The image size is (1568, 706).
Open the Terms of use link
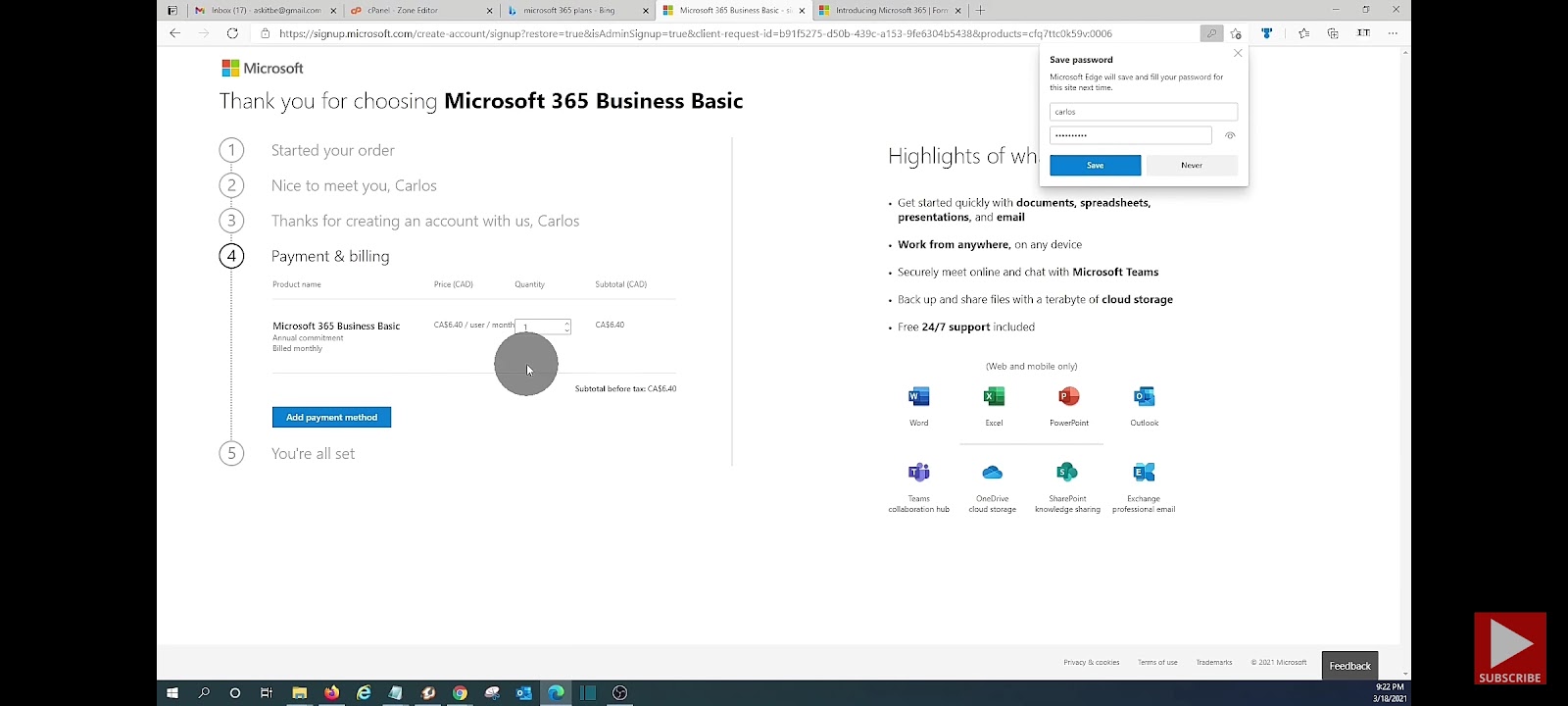pos(1157,663)
